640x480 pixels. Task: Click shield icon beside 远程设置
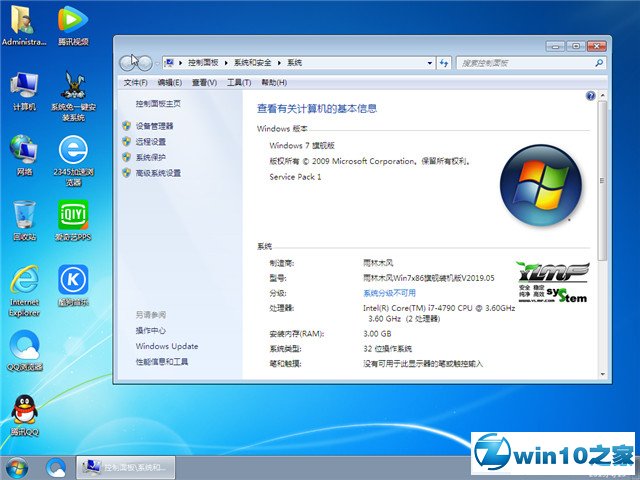[127, 141]
